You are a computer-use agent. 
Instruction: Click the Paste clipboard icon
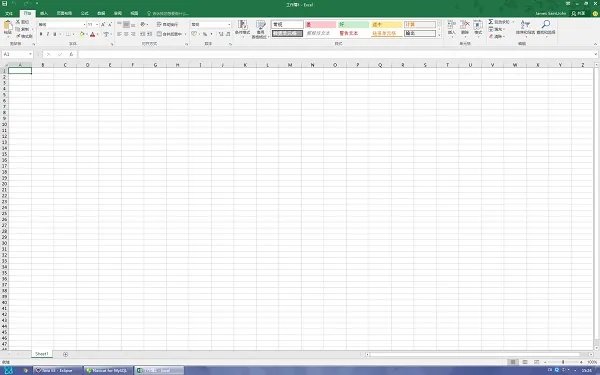point(8,26)
